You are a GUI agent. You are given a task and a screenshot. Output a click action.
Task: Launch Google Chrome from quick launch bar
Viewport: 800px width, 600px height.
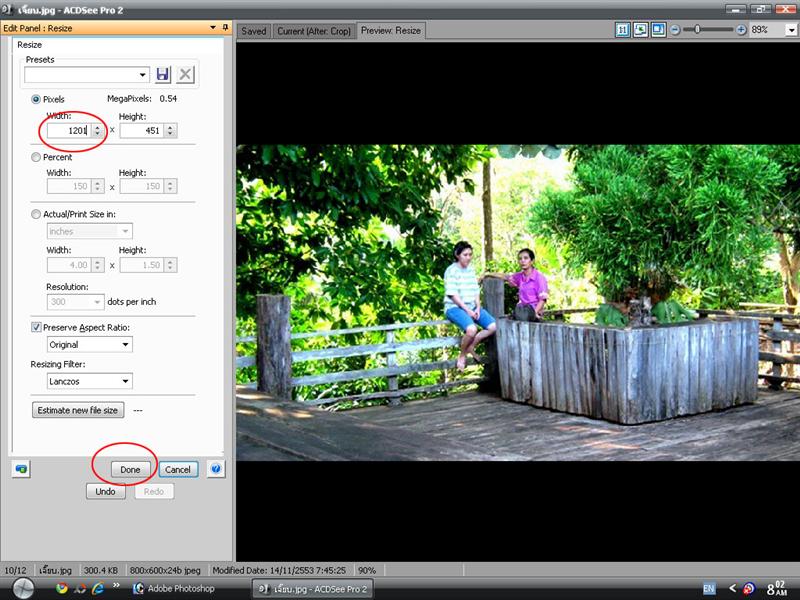pos(62,588)
